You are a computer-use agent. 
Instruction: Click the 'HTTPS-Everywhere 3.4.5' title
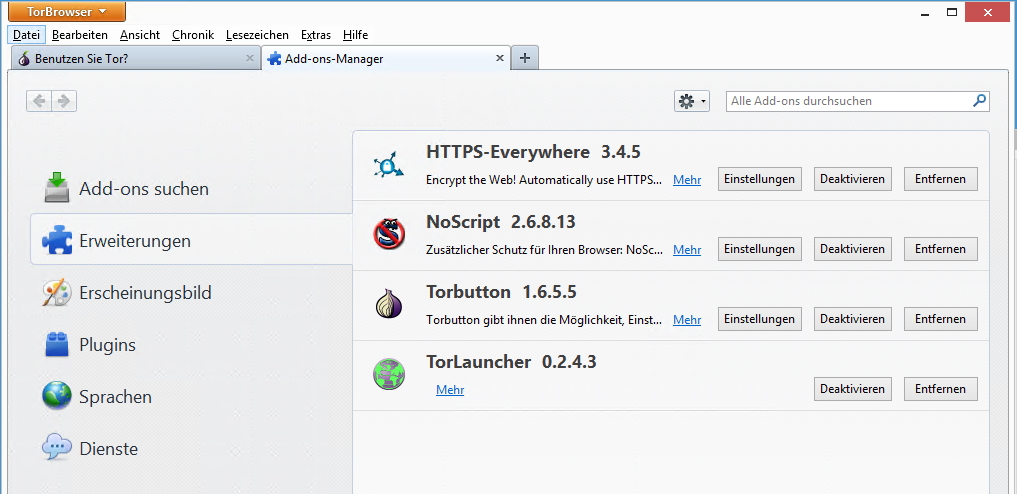(533, 152)
